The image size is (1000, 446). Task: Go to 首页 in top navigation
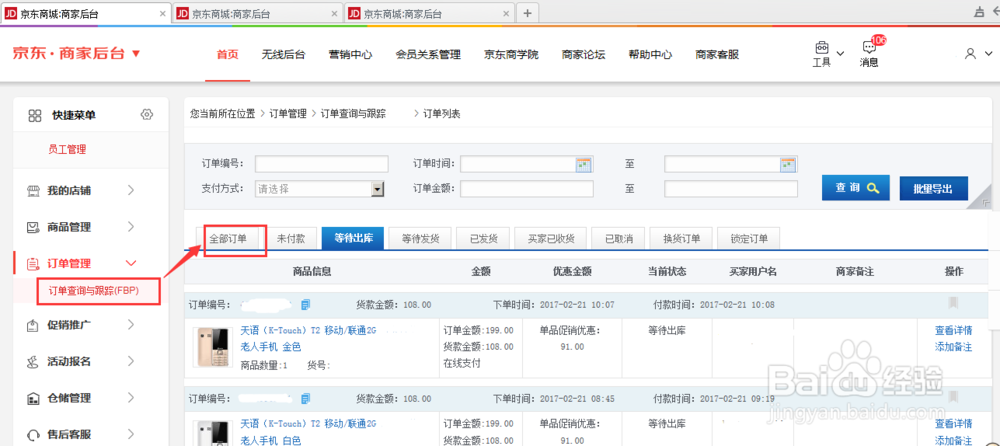227,55
